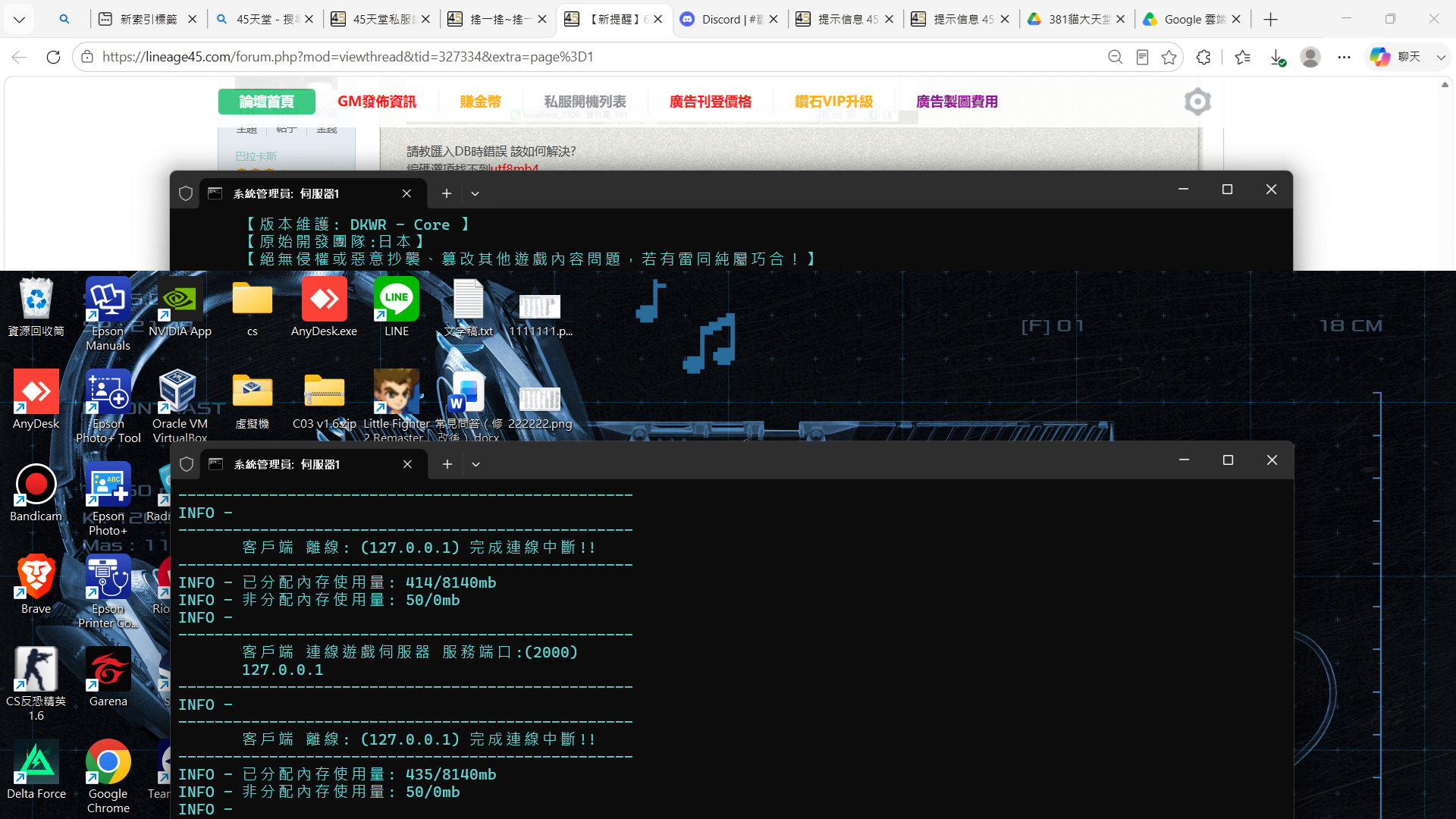Switch to 381貓大天堂 Drive tab

click(x=1077, y=19)
